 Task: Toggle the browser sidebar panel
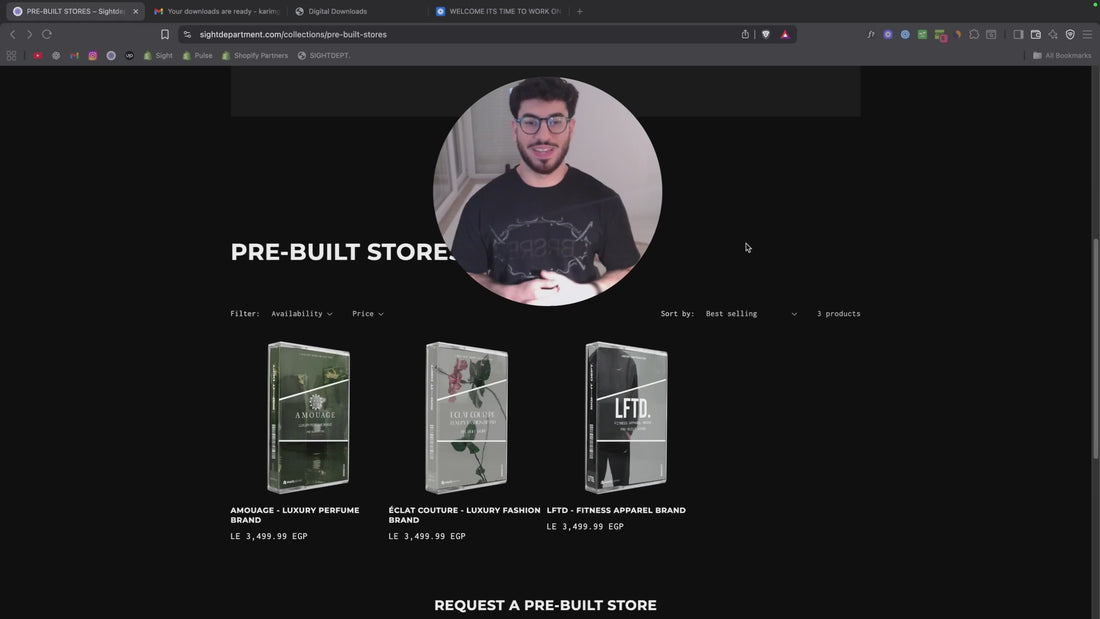click(1018, 34)
